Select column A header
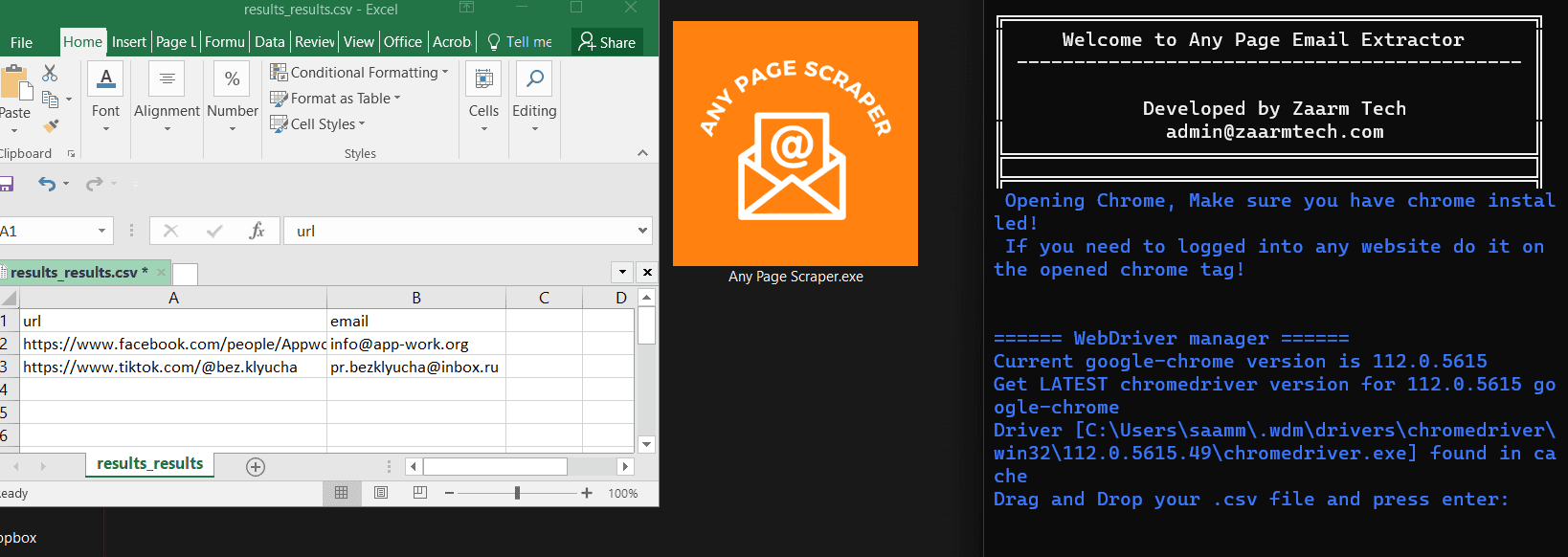 point(173,298)
